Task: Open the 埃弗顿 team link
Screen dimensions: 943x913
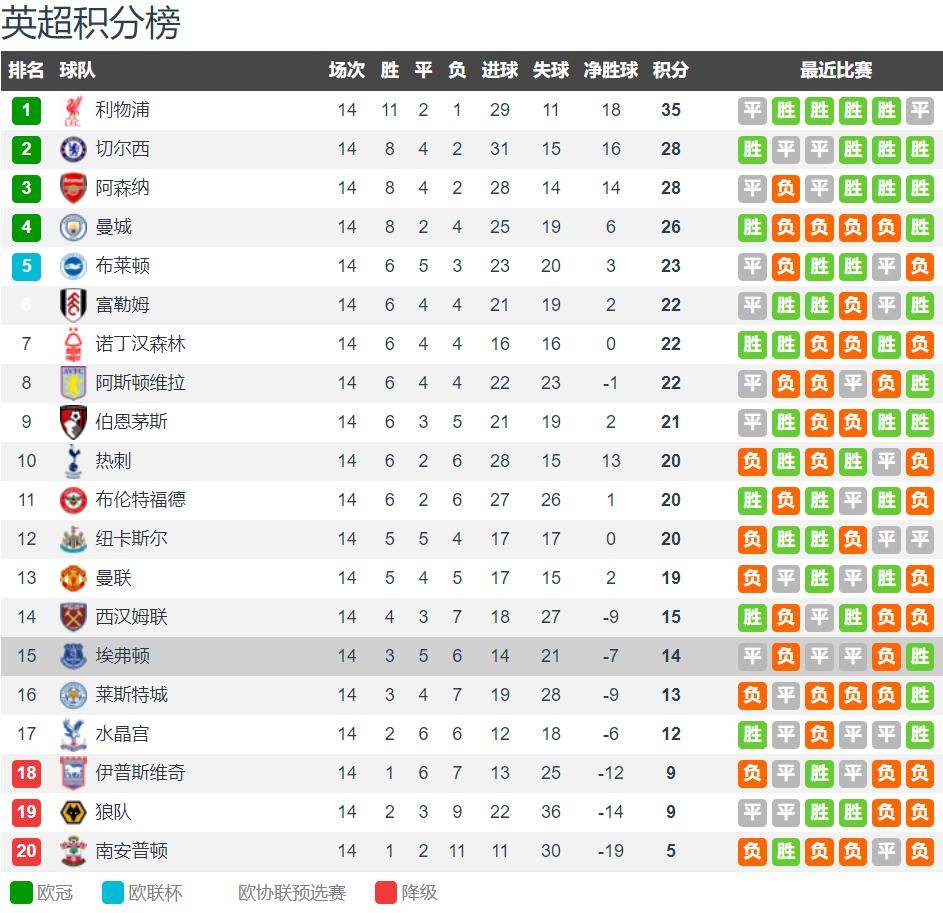Action: pos(122,656)
